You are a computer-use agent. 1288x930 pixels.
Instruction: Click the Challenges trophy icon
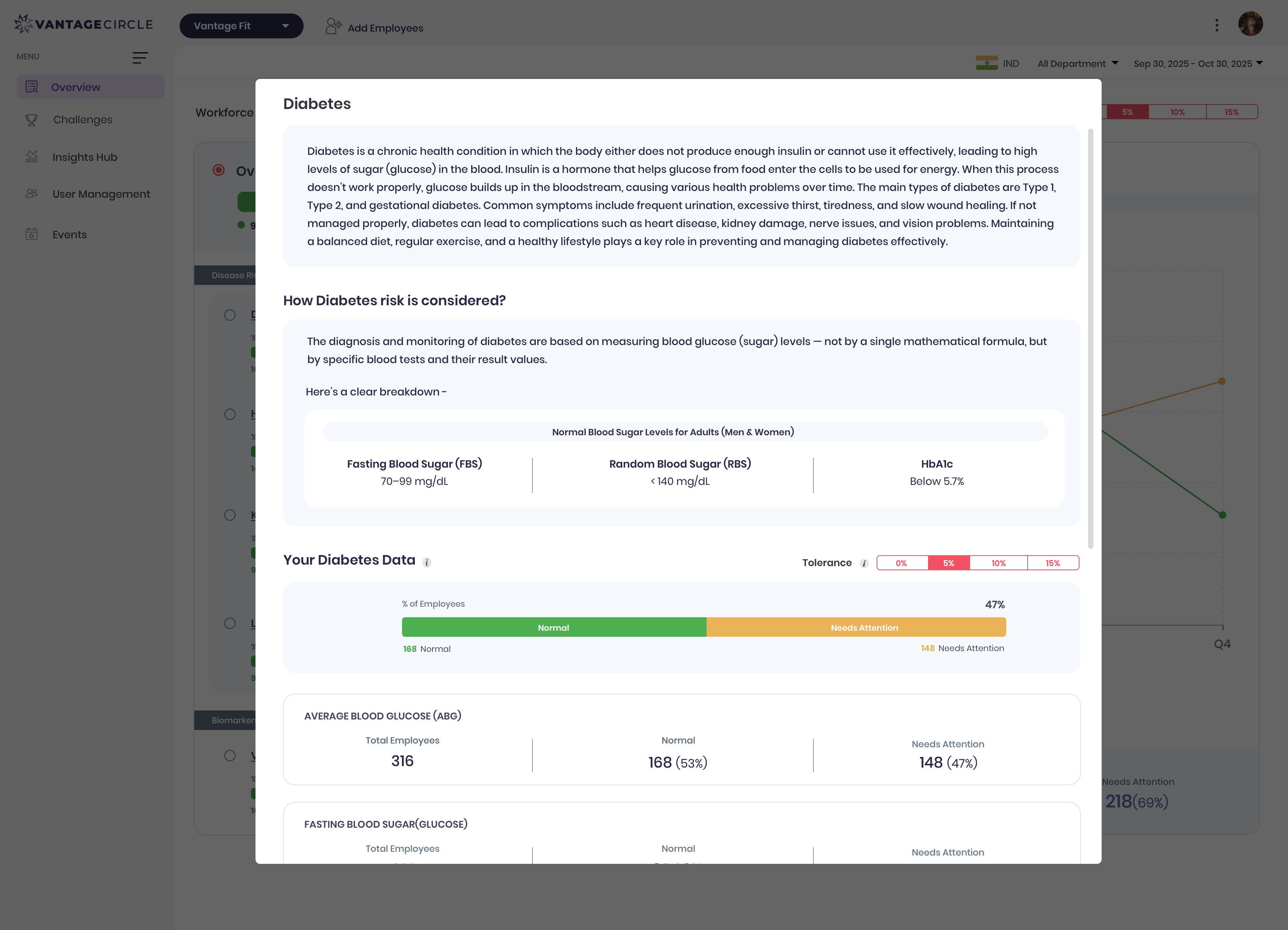pyautogui.click(x=31, y=119)
